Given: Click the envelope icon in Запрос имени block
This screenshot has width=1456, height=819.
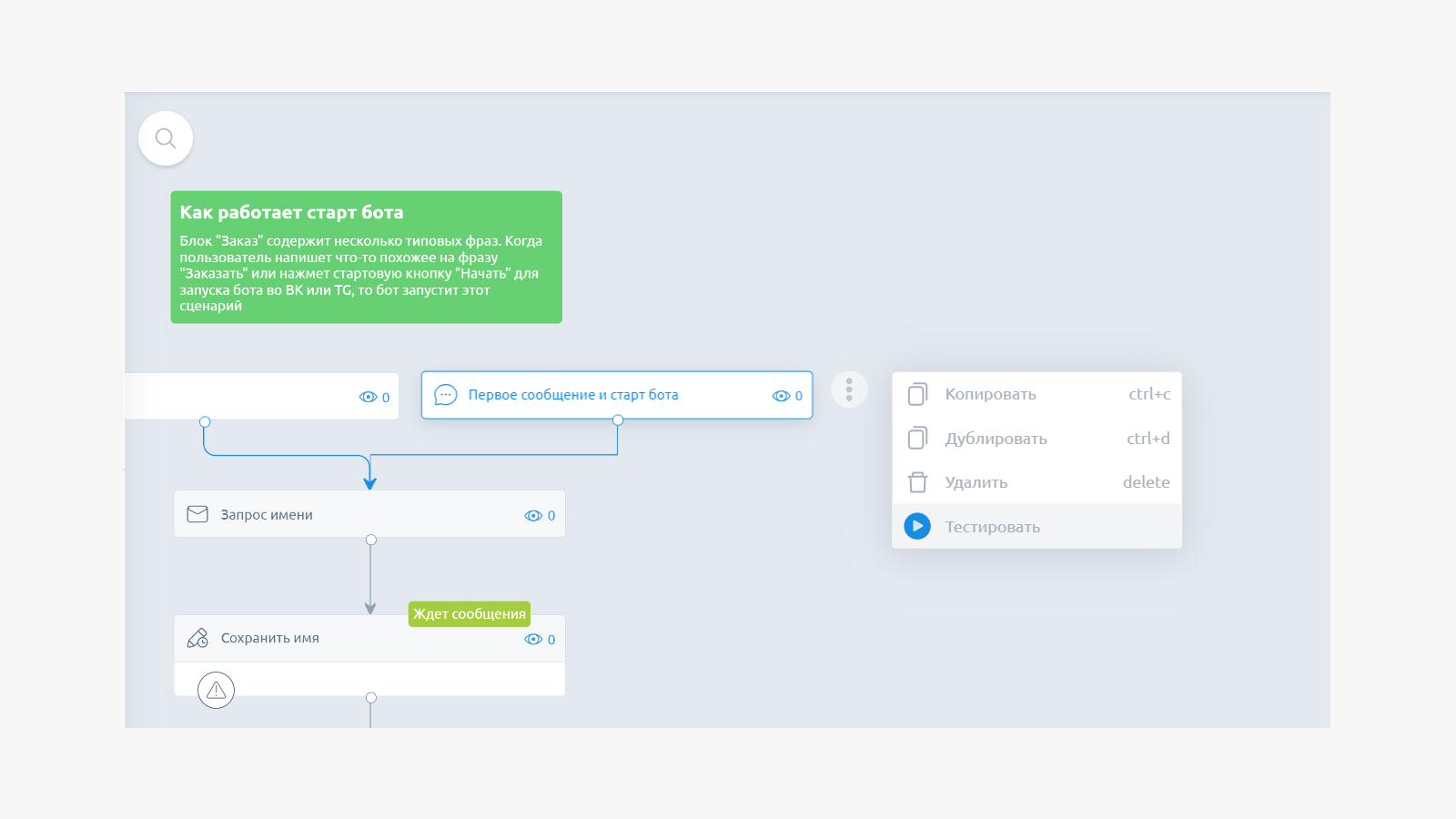Looking at the screenshot, I should coord(197,514).
